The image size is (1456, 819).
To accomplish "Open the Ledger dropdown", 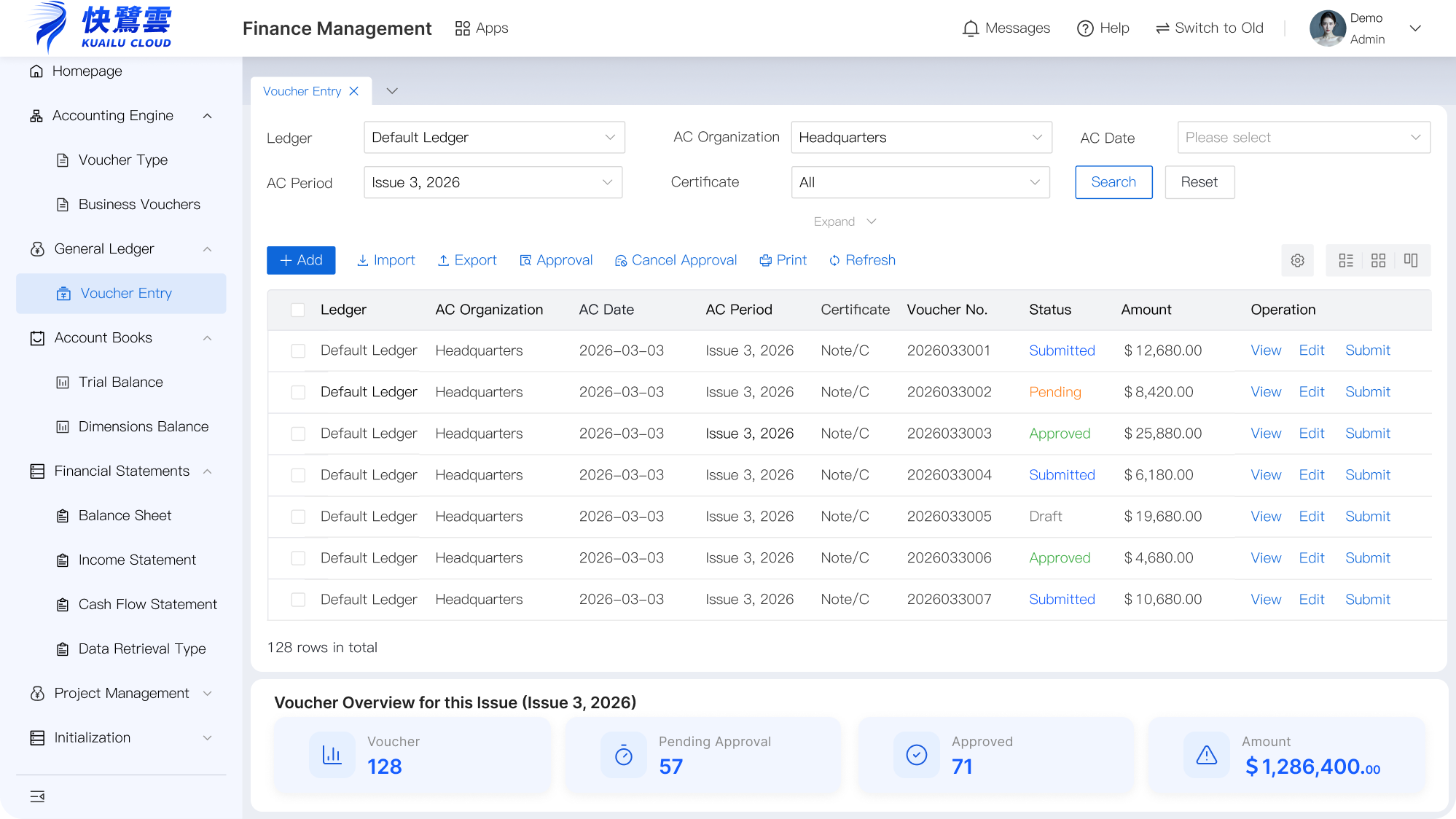I will (x=494, y=138).
